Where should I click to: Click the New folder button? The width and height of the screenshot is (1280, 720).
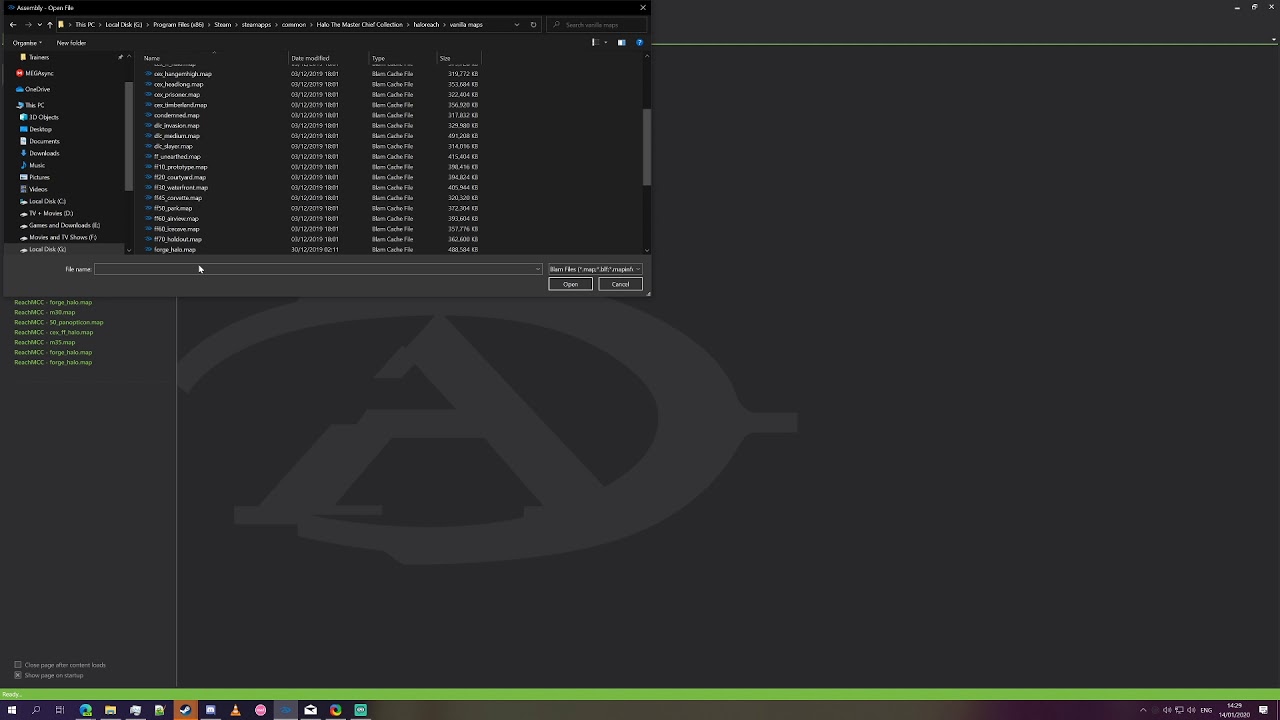[x=71, y=43]
